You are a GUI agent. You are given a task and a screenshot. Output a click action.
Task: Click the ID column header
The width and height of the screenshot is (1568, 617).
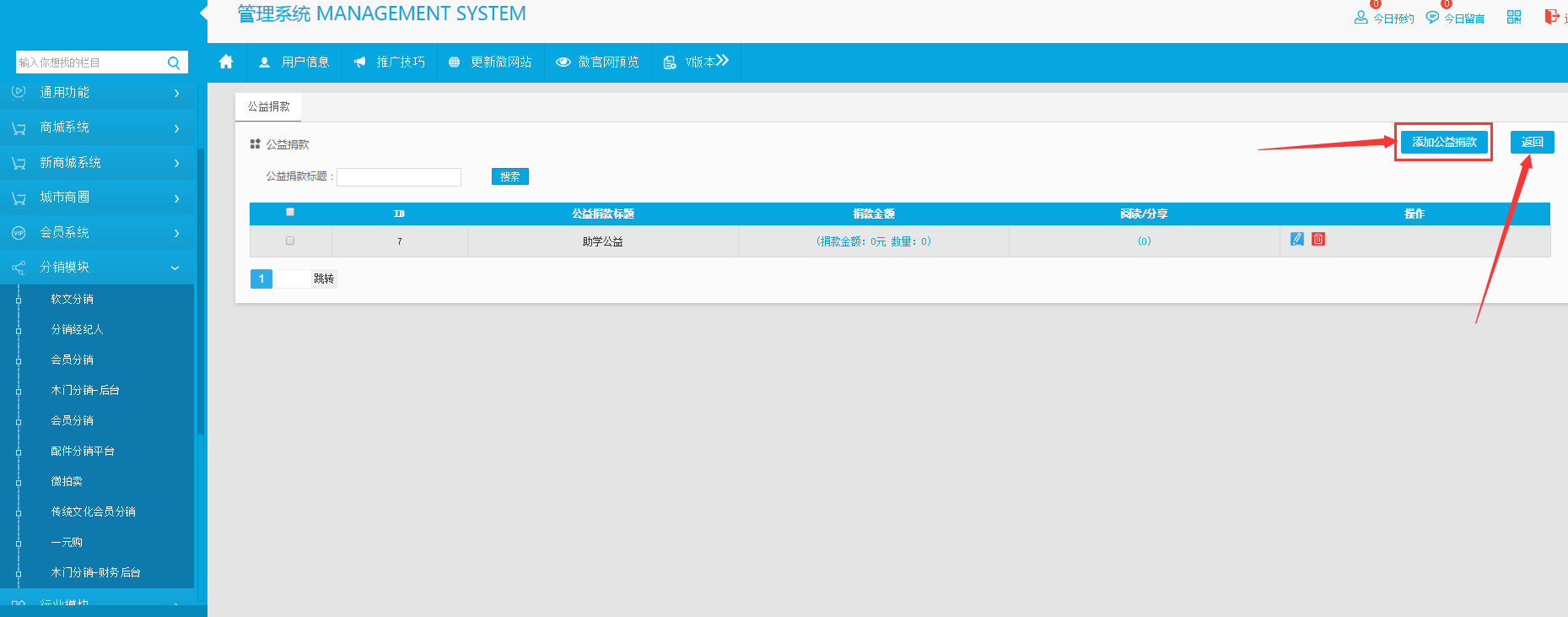[x=399, y=214]
